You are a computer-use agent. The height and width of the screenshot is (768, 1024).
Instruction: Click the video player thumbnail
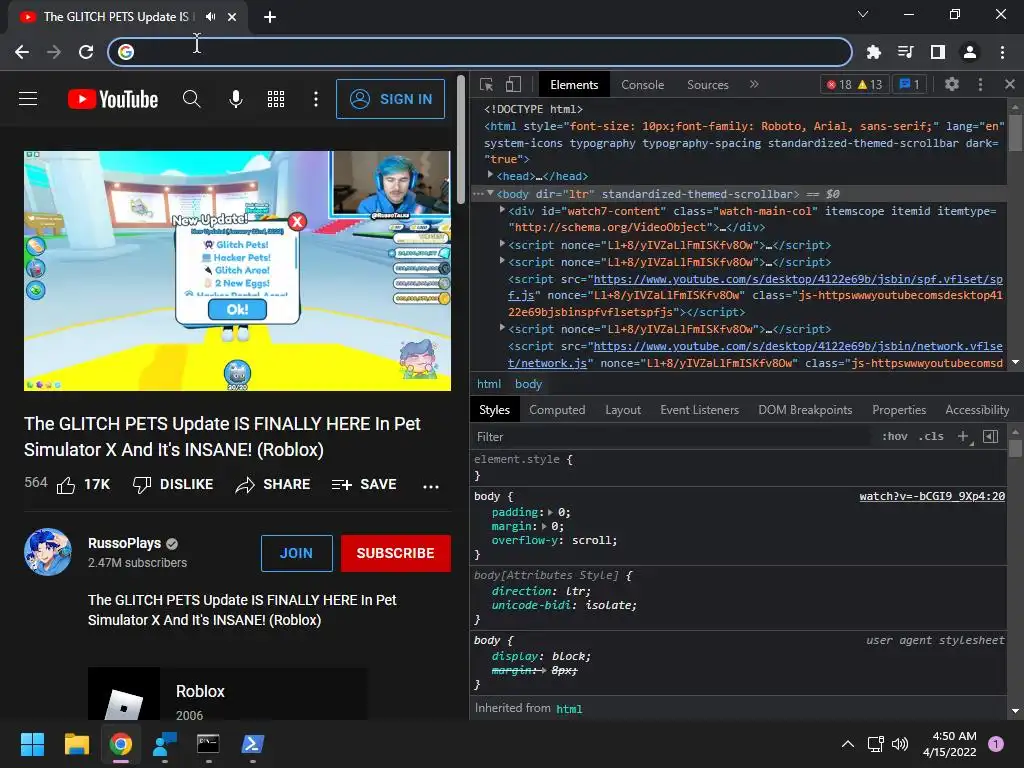(237, 271)
